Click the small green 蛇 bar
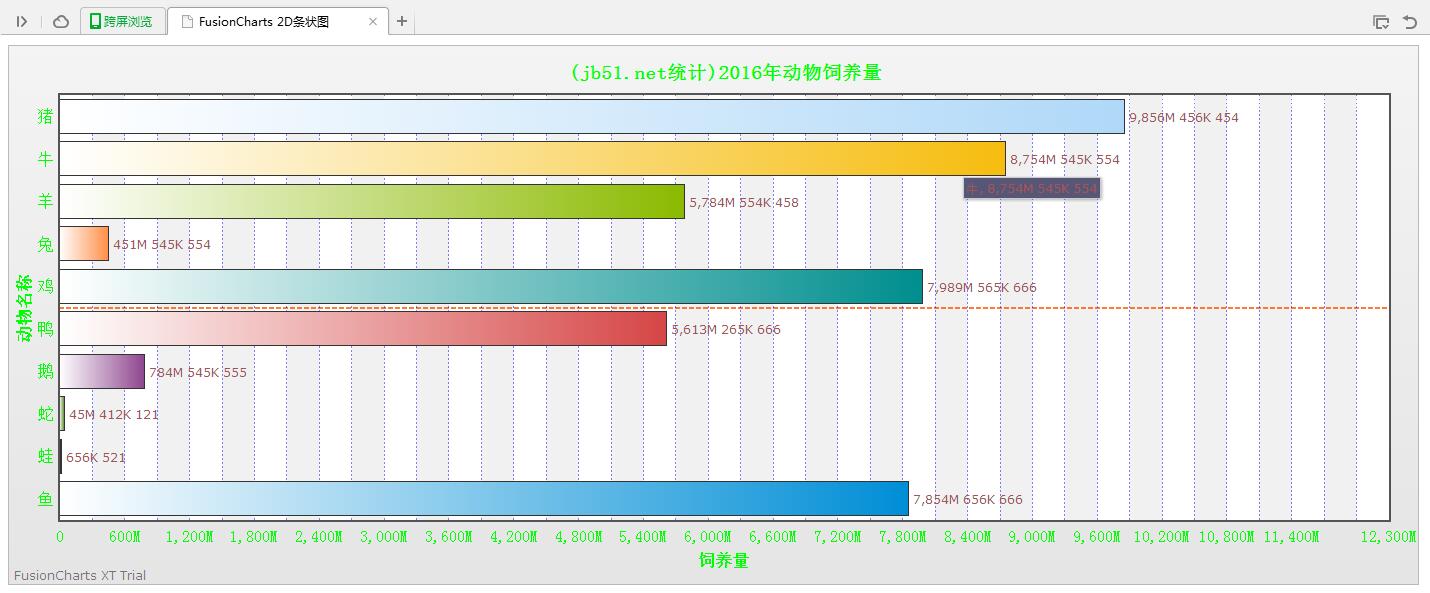The height and width of the screenshot is (593, 1430). point(62,414)
